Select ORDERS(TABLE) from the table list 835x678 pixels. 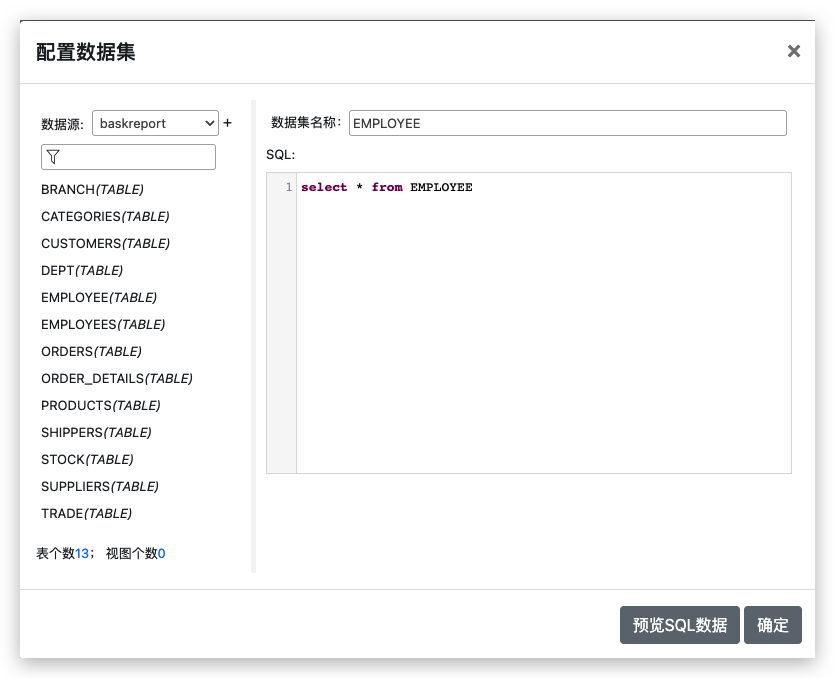tap(91, 352)
